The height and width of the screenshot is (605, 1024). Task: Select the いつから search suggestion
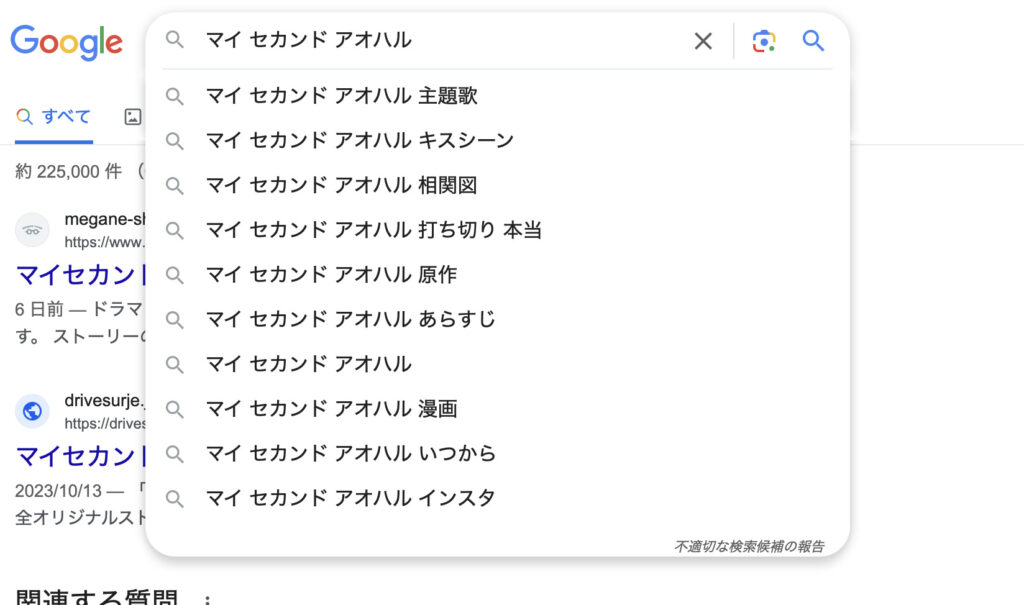pos(350,453)
